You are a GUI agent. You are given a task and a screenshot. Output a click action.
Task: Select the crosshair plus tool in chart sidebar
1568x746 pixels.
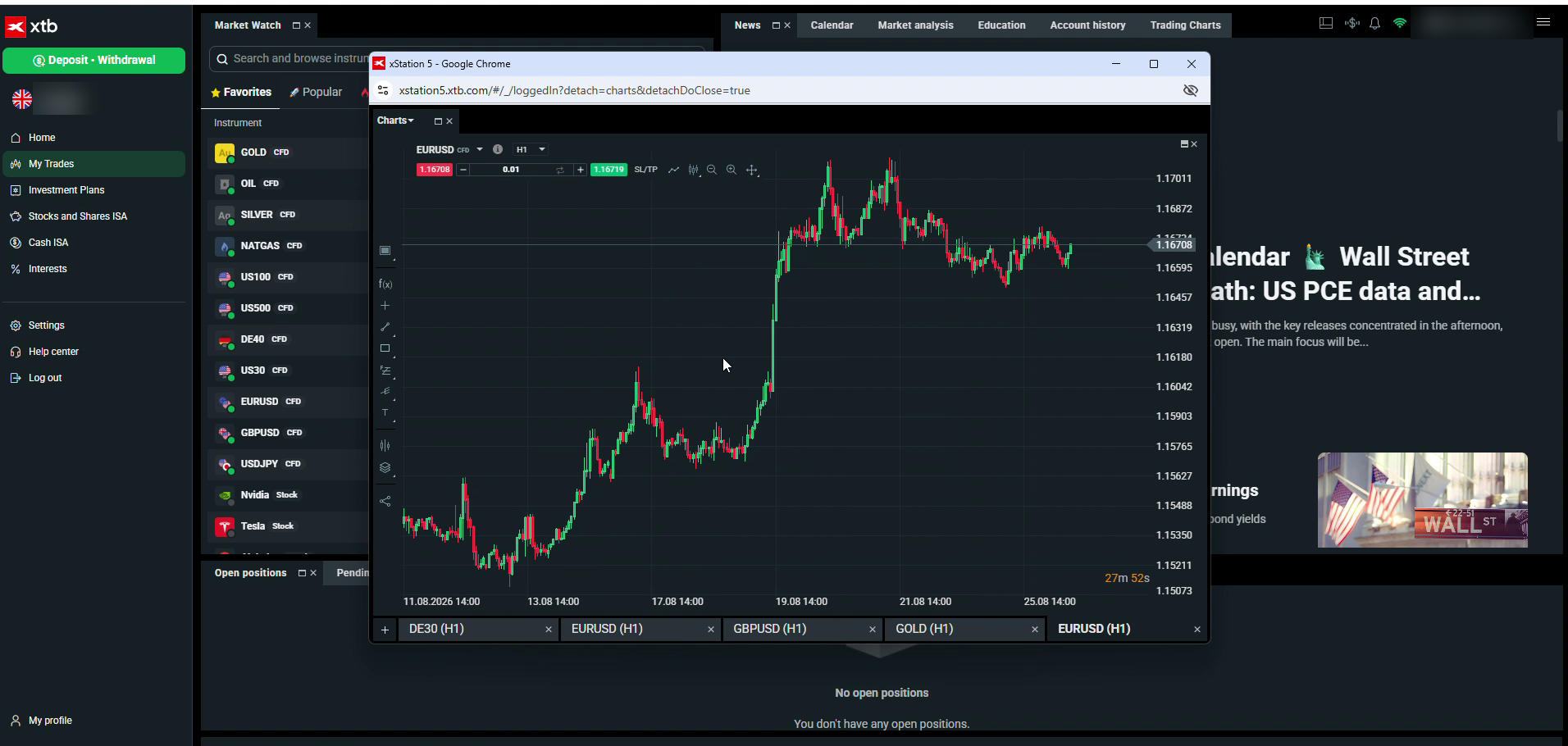point(385,306)
